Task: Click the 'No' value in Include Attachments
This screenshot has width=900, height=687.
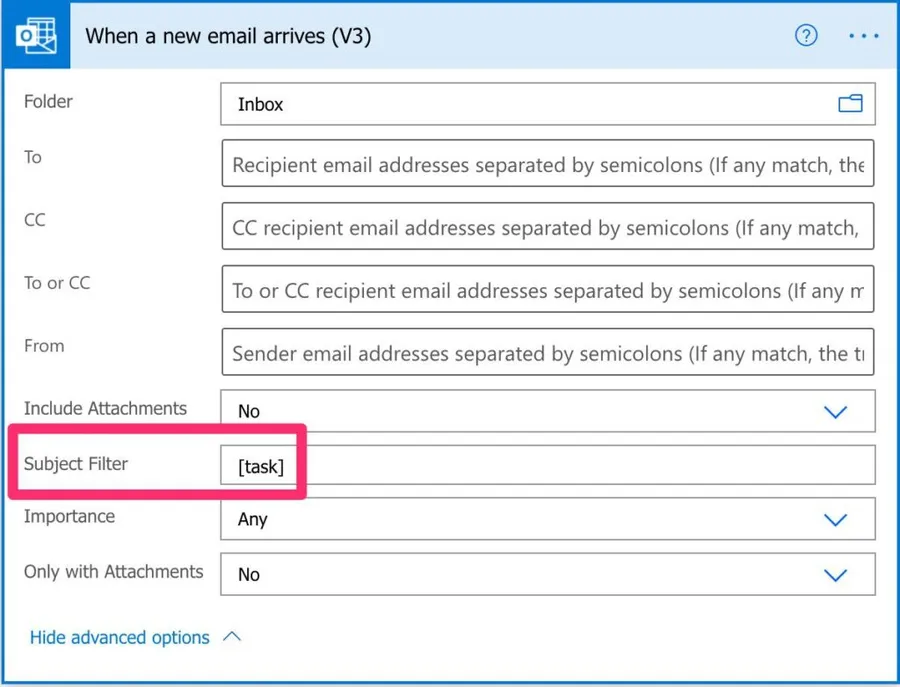Action: (249, 411)
